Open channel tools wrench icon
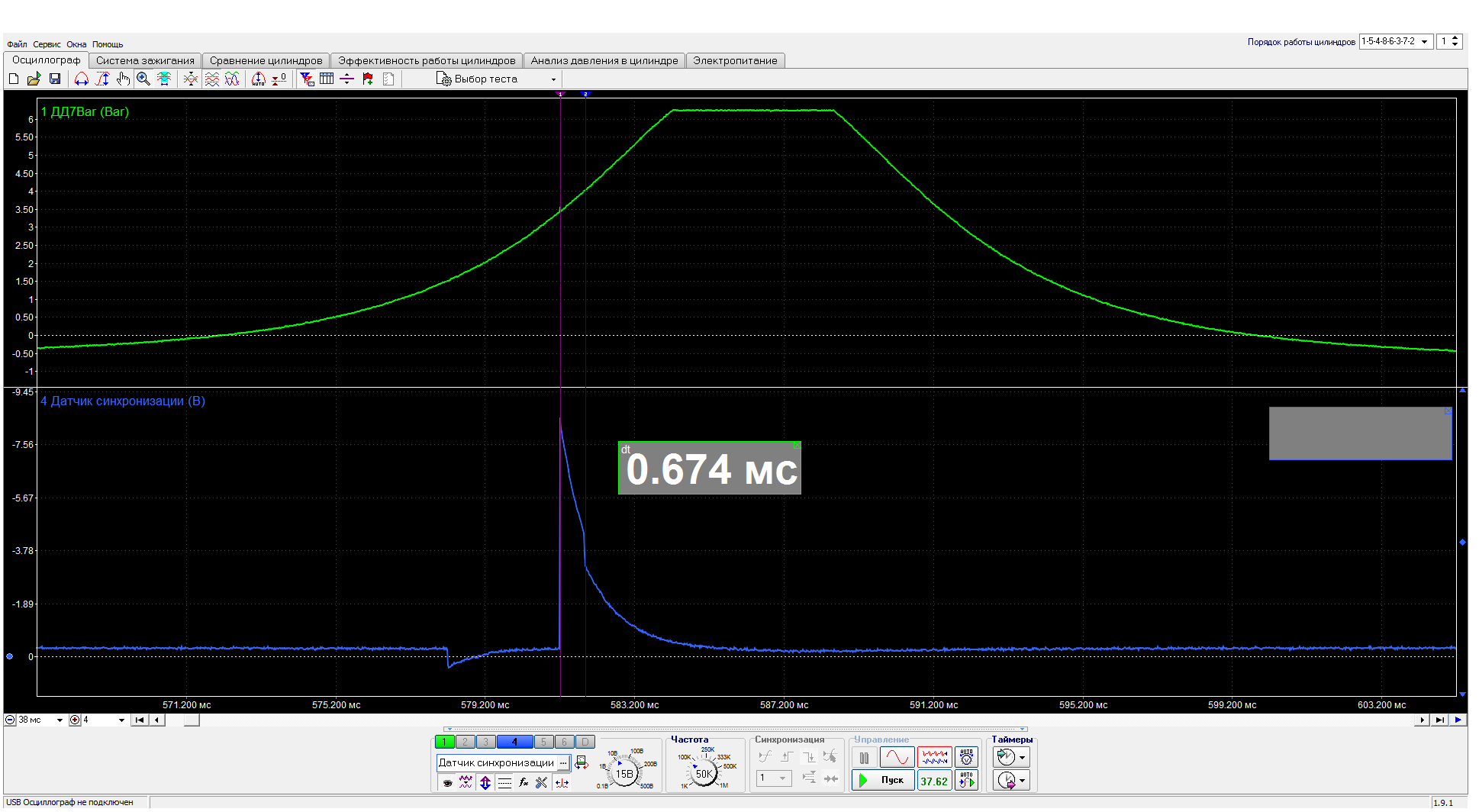1479x812 pixels. tap(541, 782)
